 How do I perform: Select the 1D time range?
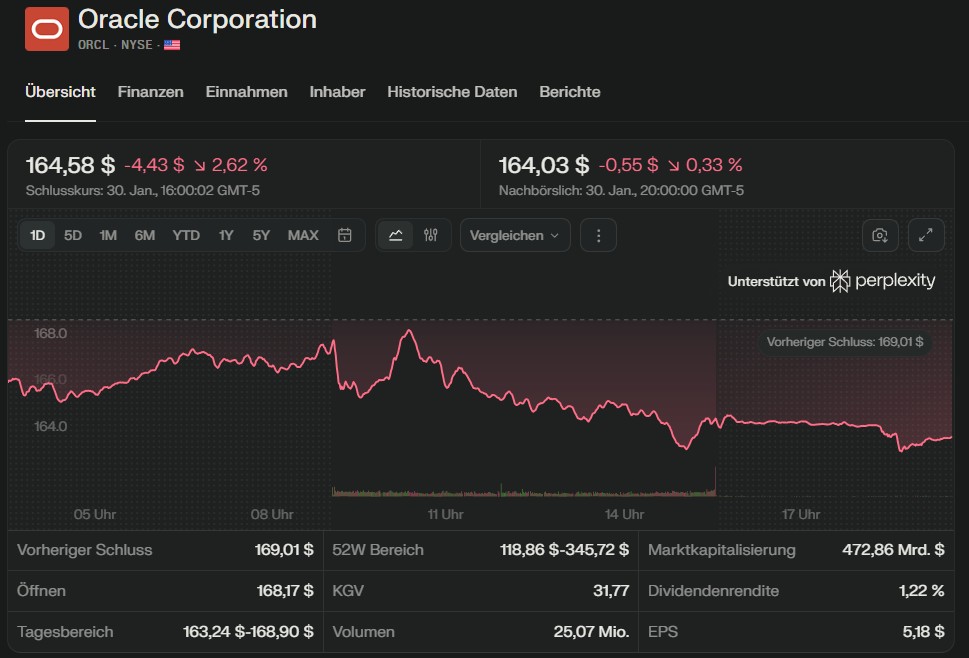click(38, 235)
